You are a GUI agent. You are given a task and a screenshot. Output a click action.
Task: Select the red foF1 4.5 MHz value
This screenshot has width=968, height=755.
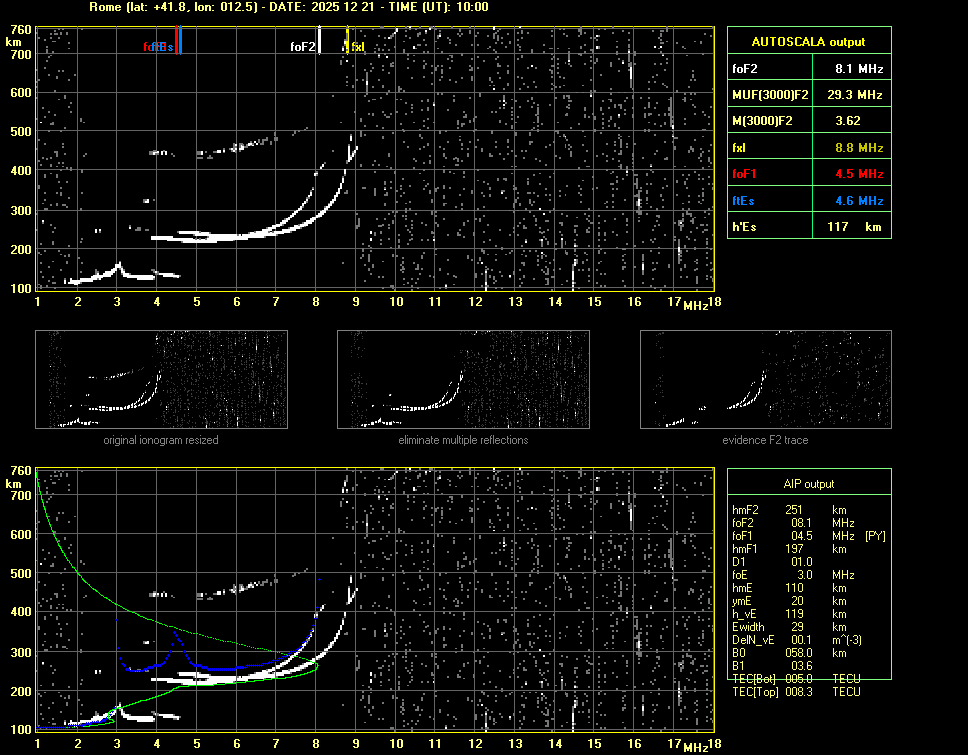(x=859, y=174)
